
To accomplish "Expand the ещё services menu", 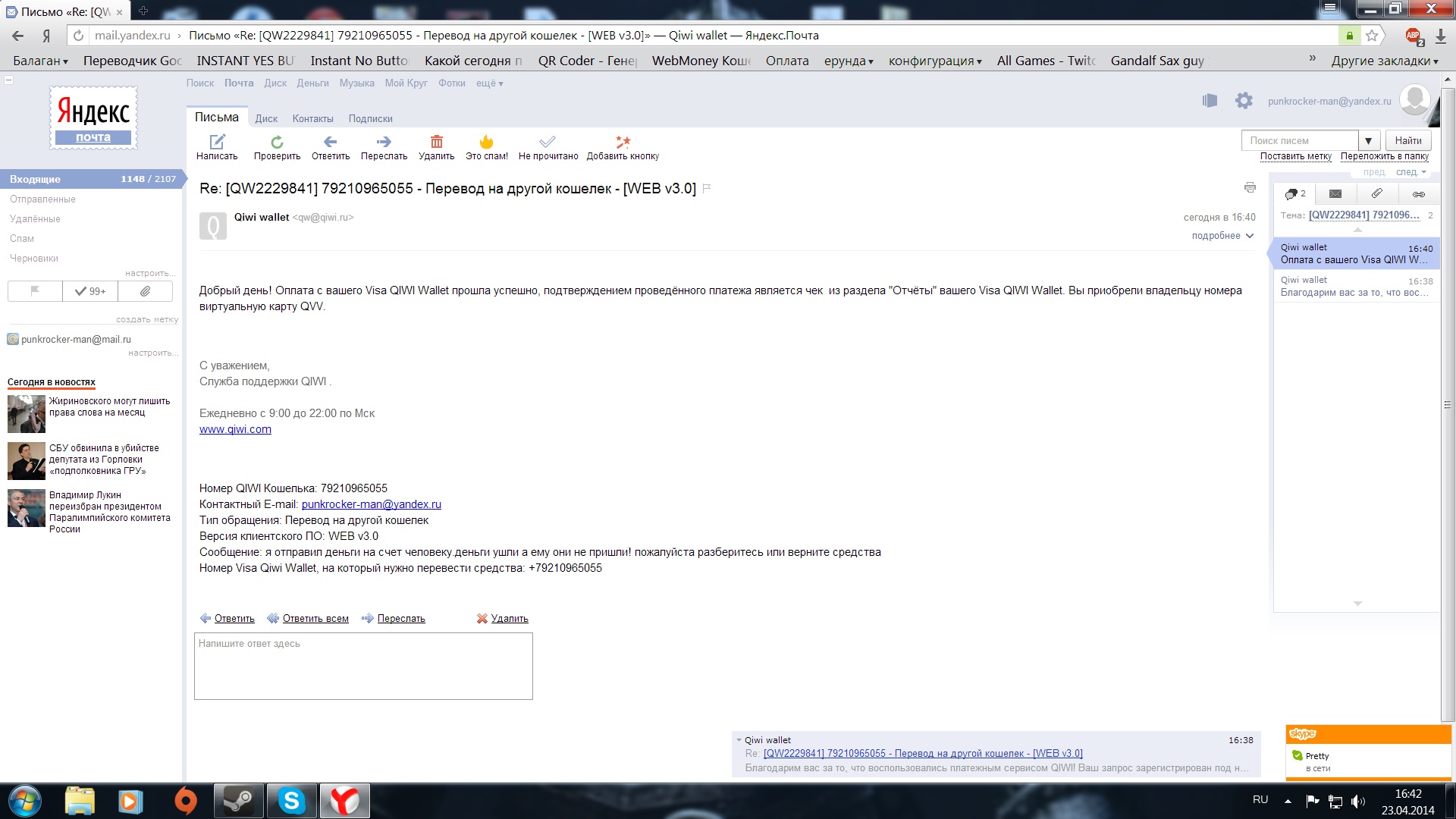I will 489,83.
